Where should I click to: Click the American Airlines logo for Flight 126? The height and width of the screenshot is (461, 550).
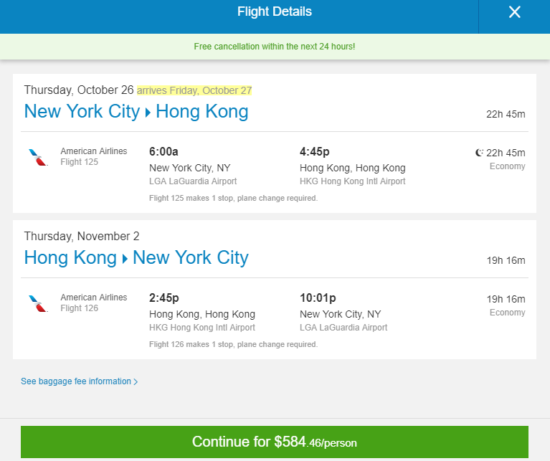click(x=38, y=303)
